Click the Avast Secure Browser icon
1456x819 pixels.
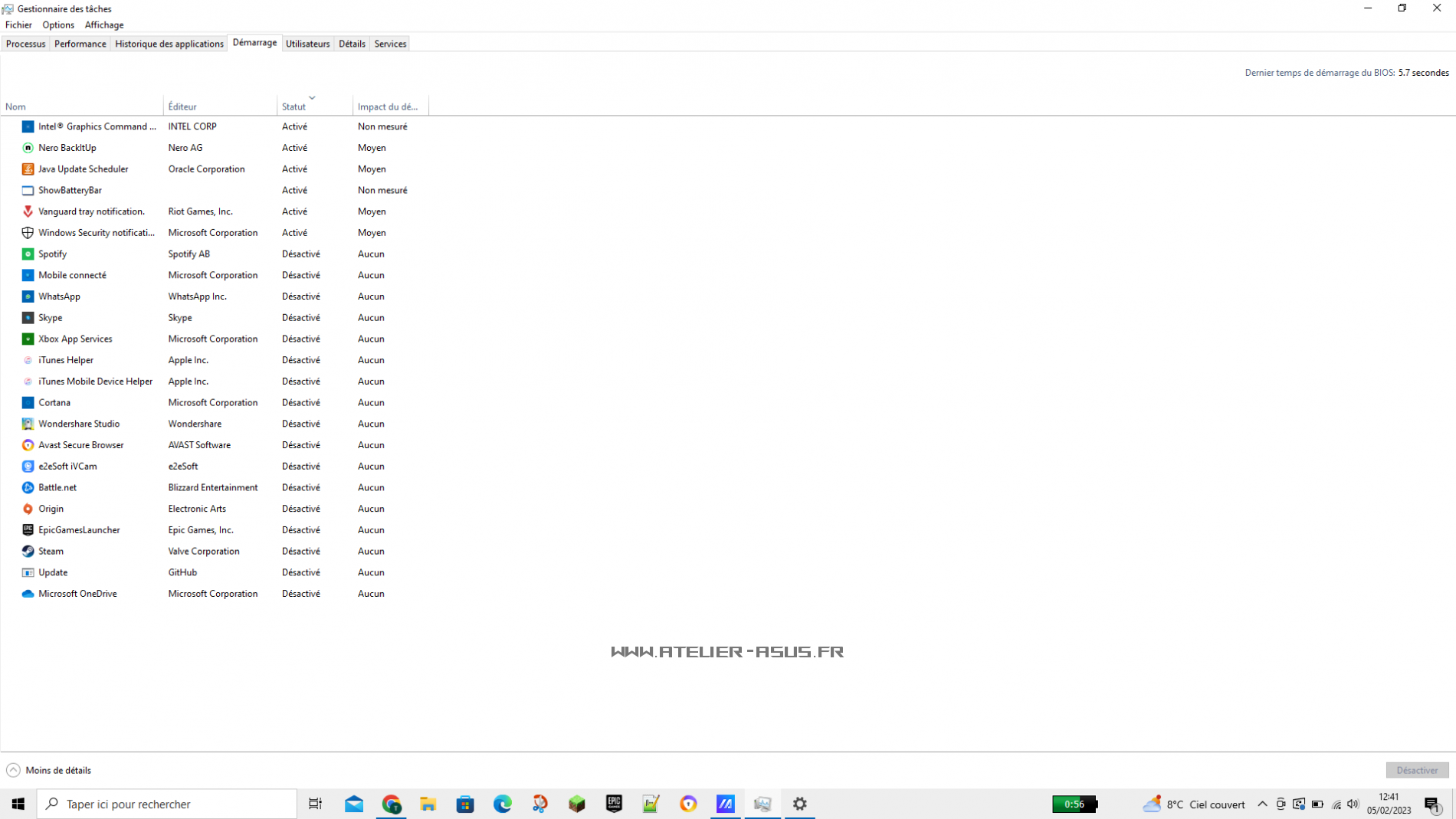(28, 445)
